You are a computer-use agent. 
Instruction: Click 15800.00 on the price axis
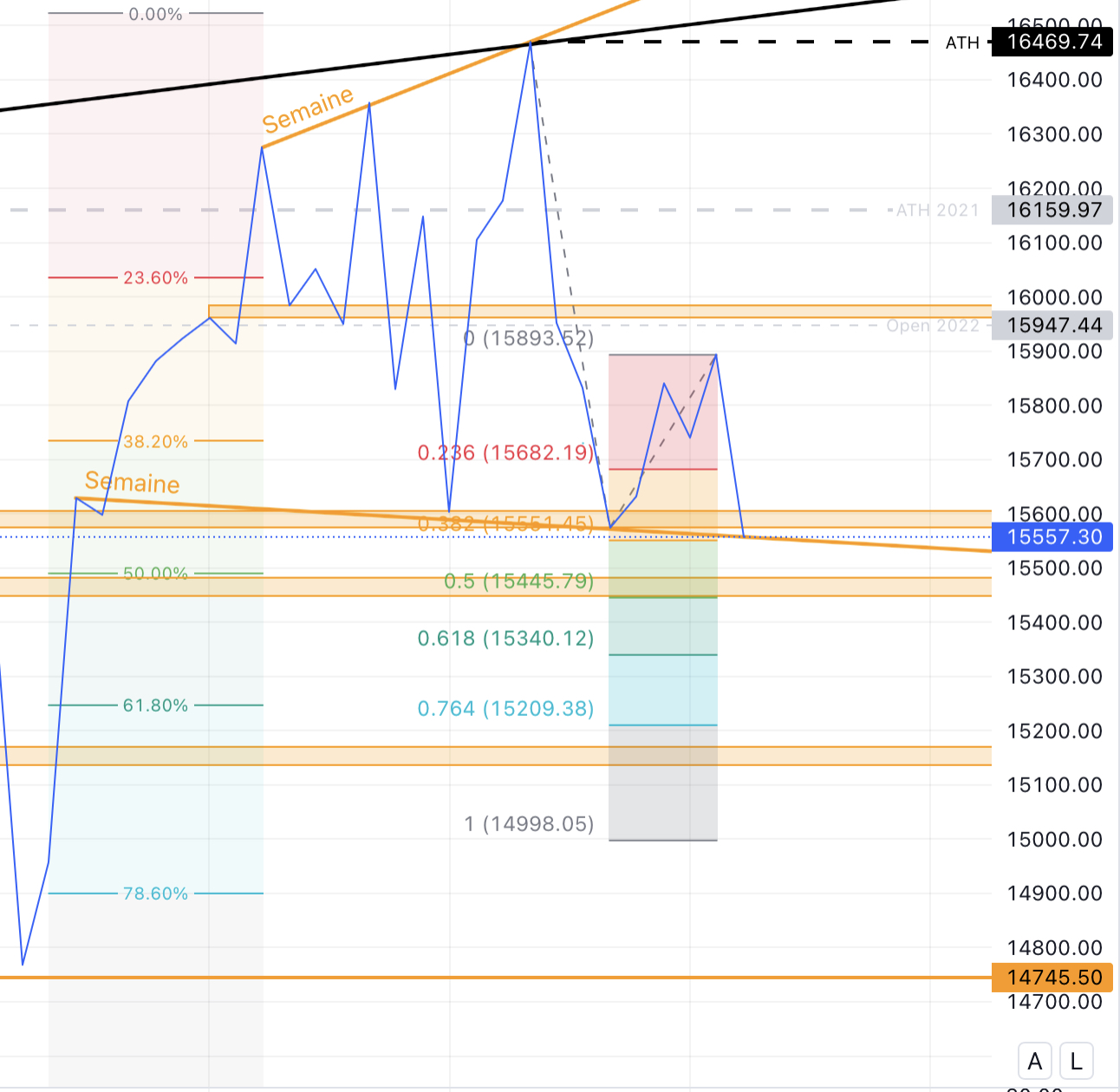(x=1054, y=406)
